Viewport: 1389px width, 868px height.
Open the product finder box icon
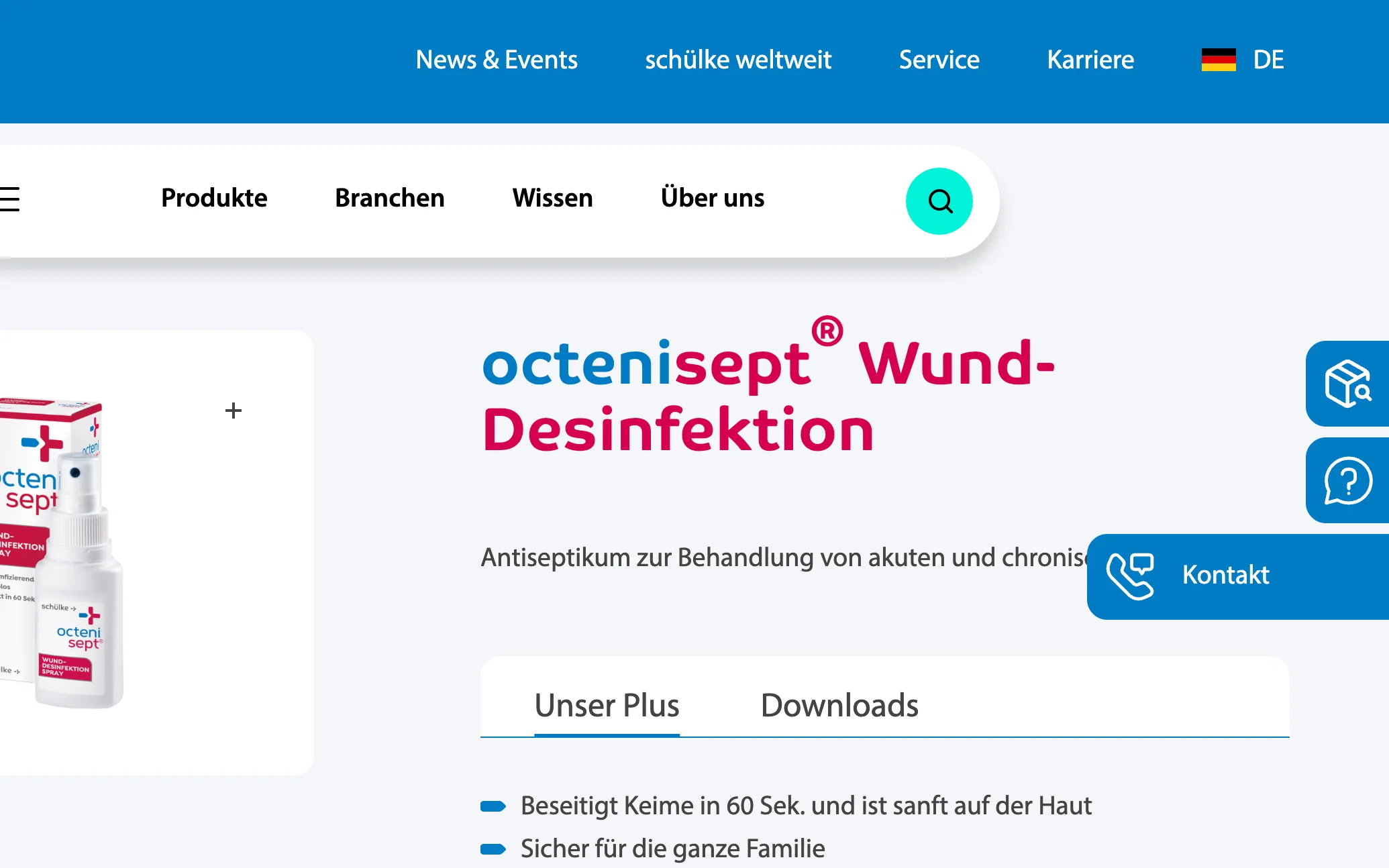(x=1347, y=384)
